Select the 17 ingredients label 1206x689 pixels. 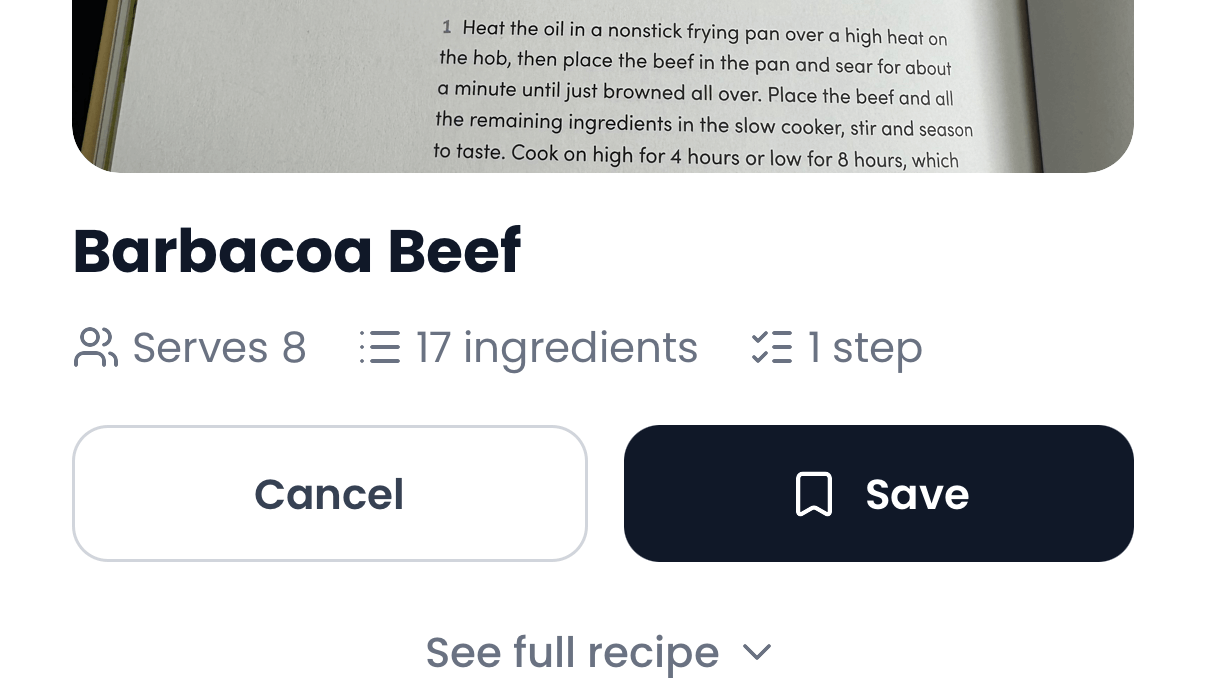pos(556,348)
